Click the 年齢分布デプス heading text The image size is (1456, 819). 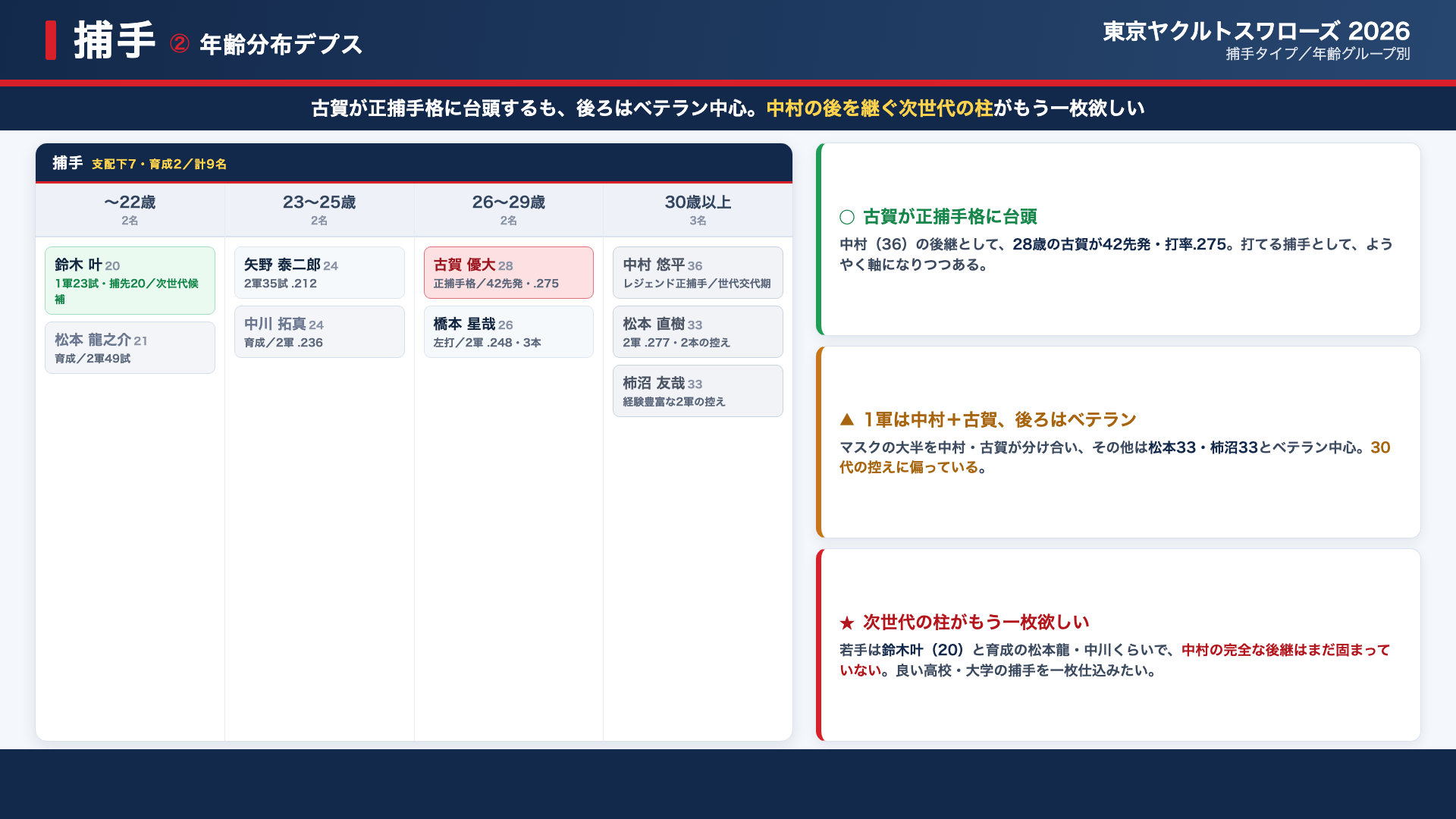(281, 44)
